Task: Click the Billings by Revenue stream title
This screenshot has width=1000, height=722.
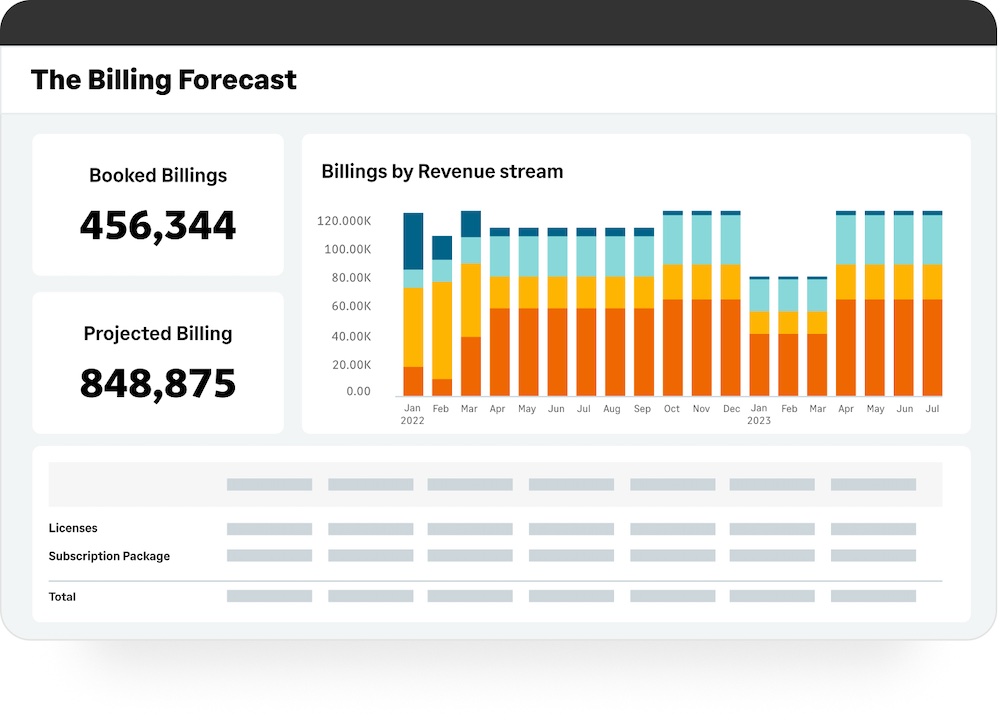Action: point(442,172)
